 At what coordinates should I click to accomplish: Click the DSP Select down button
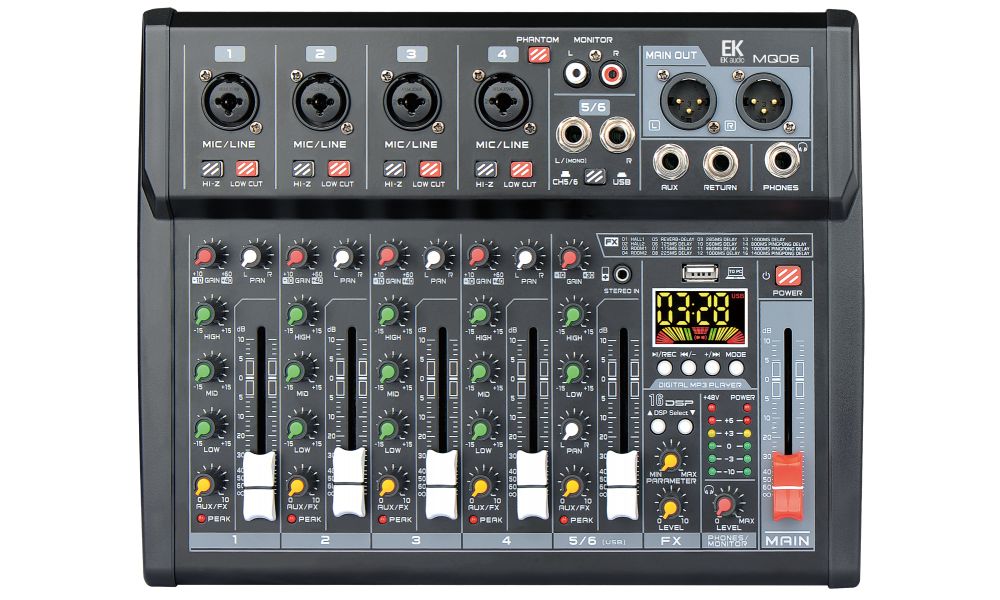(685, 427)
